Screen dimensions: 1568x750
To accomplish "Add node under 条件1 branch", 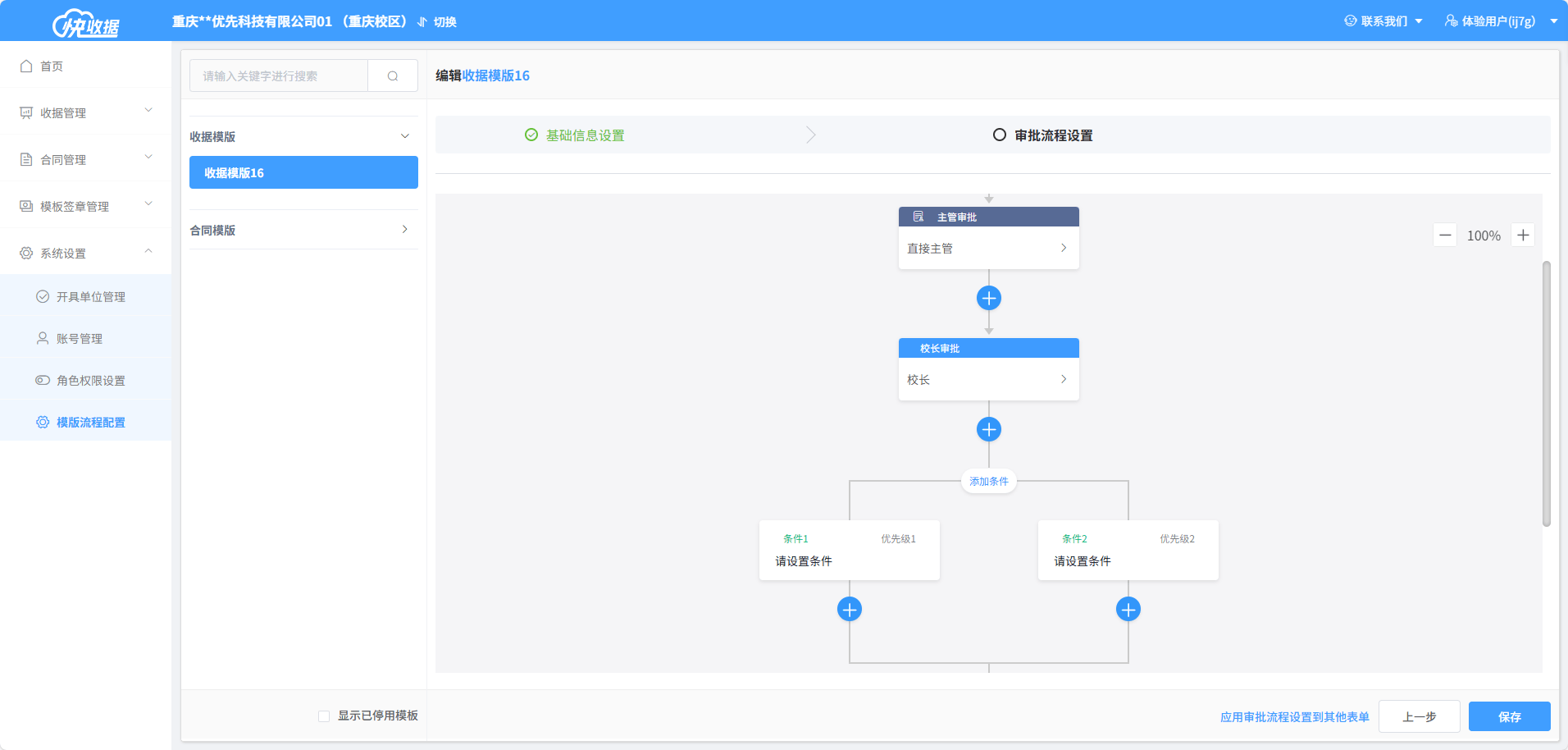I will [849, 610].
